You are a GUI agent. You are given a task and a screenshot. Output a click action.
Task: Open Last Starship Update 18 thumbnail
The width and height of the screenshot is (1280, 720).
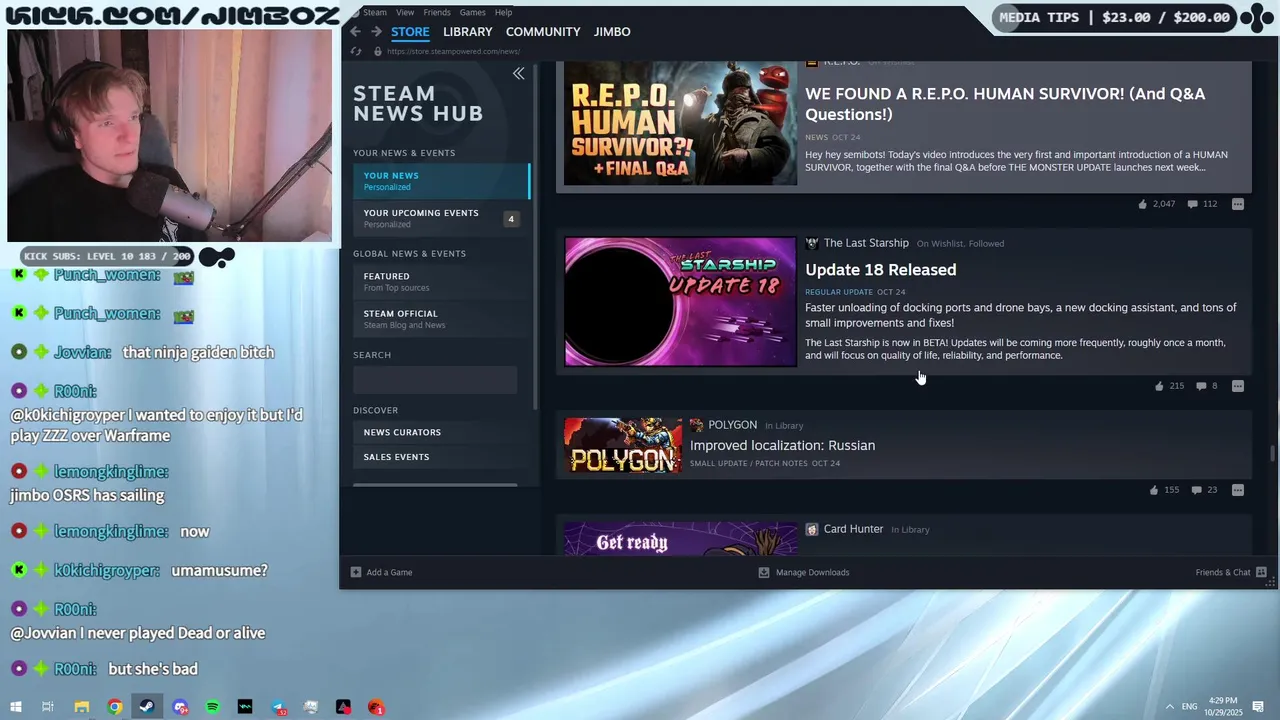coord(680,301)
